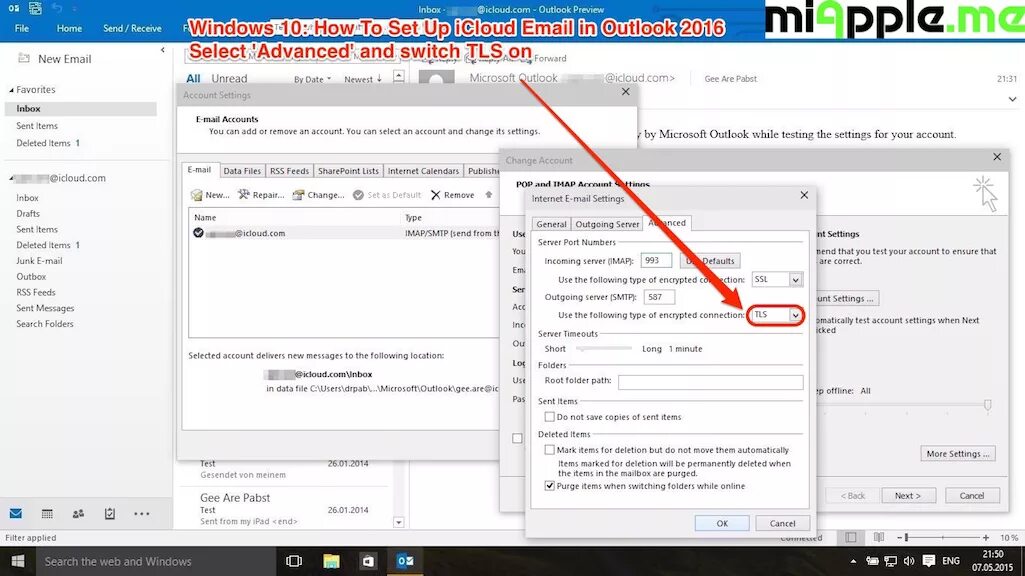The width and height of the screenshot is (1025, 576).
Task: Open IMAP encrypted connection SSL dropdown
Action: pyautogui.click(x=796, y=280)
